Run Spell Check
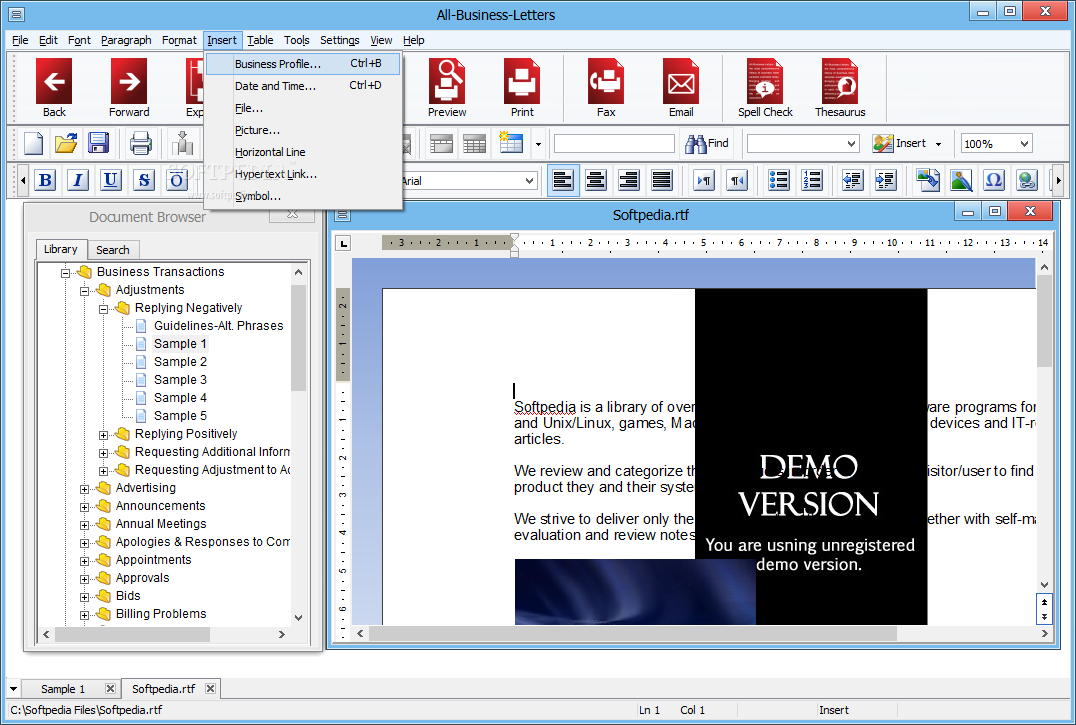Image resolution: width=1076 pixels, height=725 pixels. point(765,88)
